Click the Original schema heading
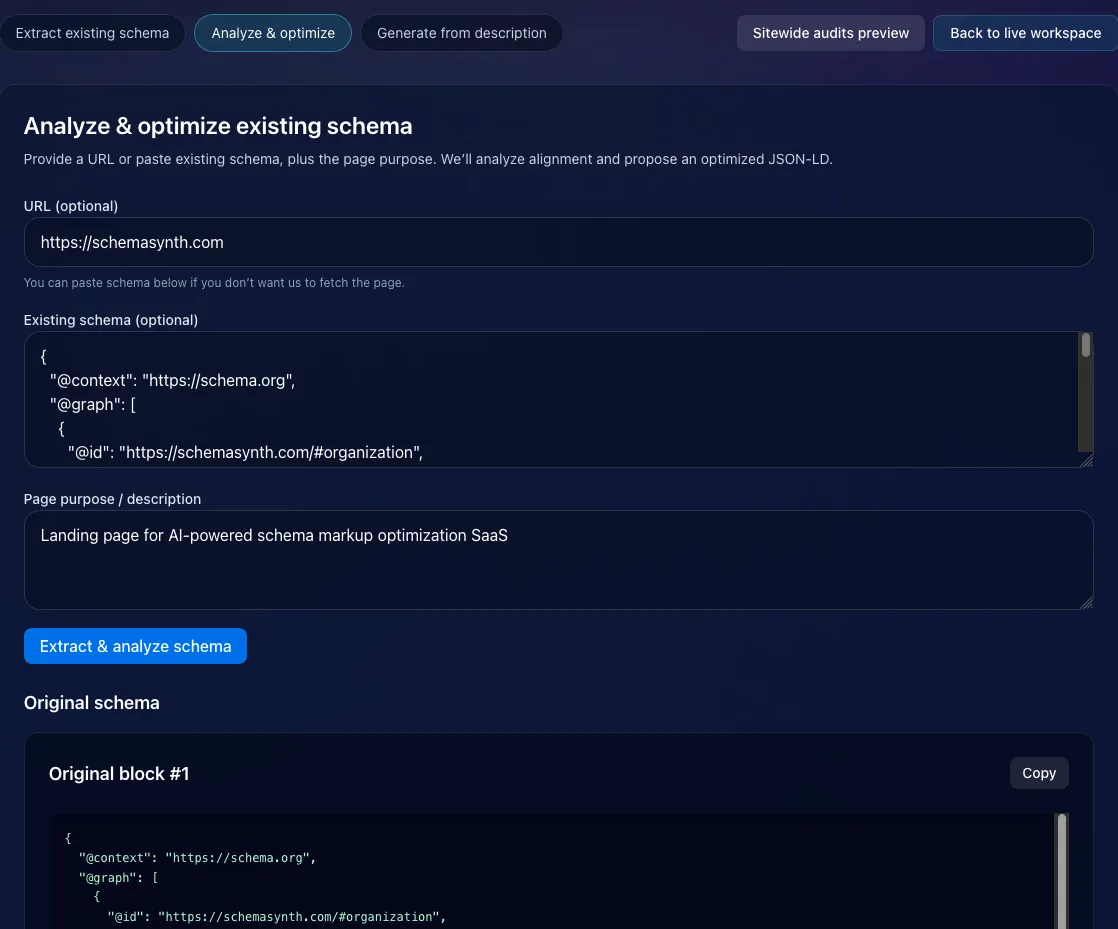The width and height of the screenshot is (1118, 929). coord(92,703)
